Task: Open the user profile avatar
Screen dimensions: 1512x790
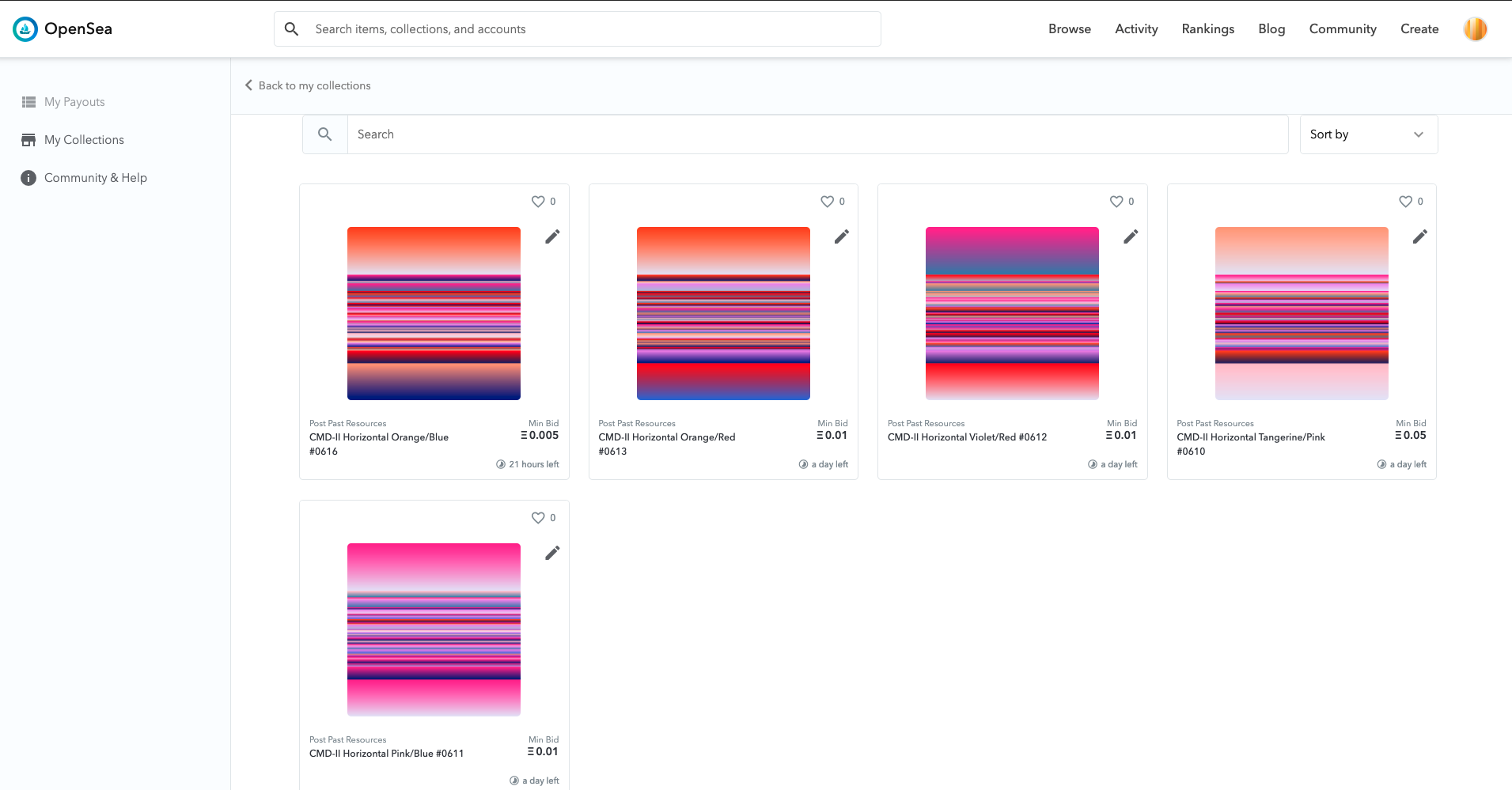Action: (1475, 29)
